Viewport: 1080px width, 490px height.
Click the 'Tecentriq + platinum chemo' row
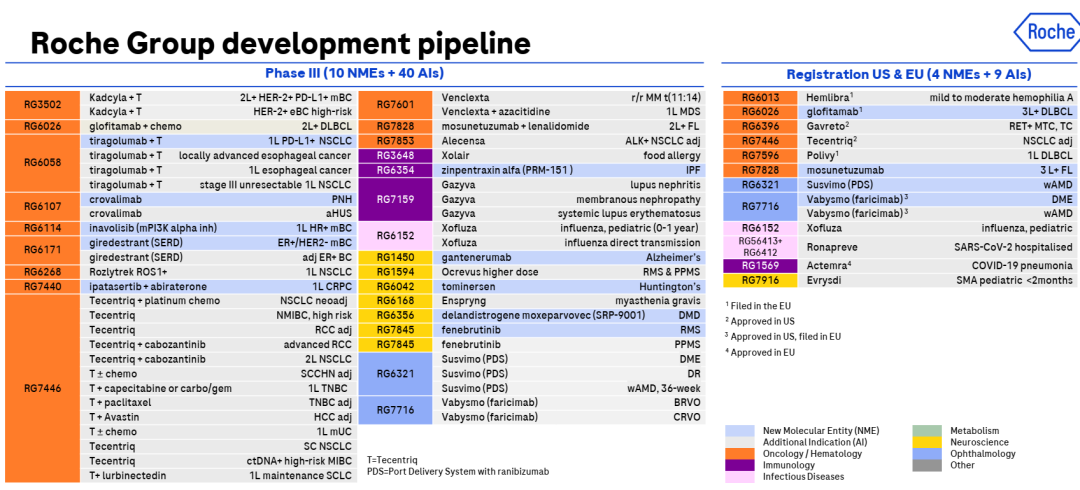click(x=220, y=300)
